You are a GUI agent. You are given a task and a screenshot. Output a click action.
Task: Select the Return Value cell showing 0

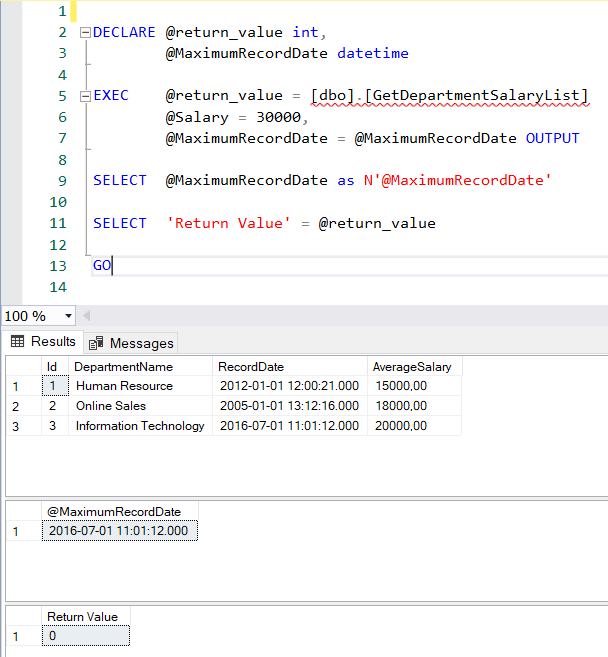pos(86,636)
